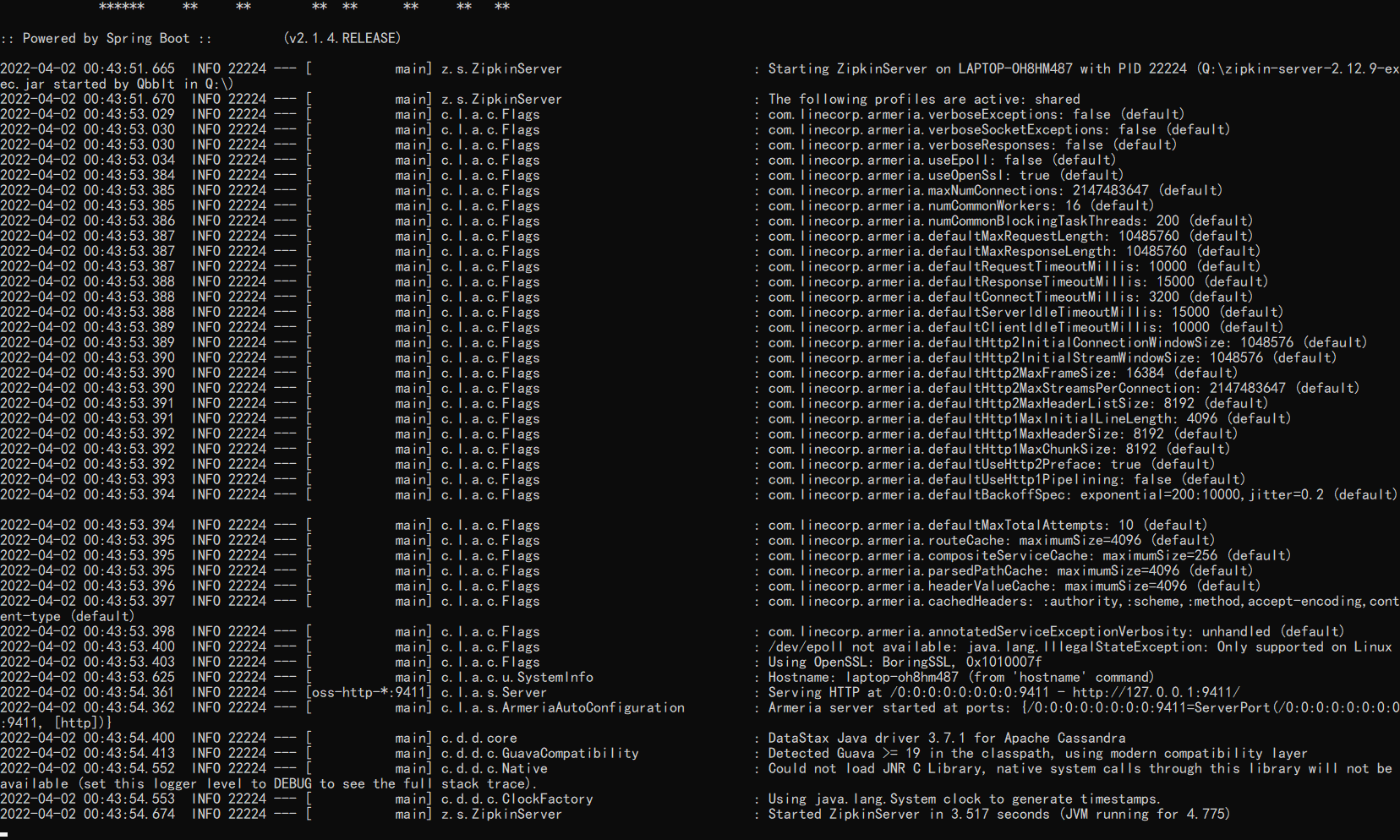Click 'The following profiles are active: shared'
The image size is (1400, 840).
[x=924, y=99]
